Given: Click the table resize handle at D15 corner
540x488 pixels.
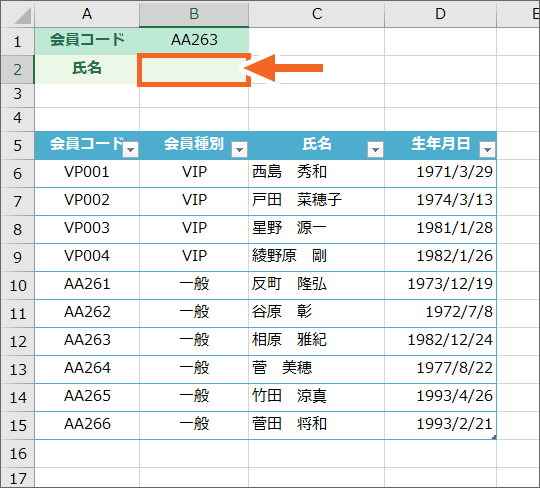Looking at the screenshot, I should tap(494, 437).
